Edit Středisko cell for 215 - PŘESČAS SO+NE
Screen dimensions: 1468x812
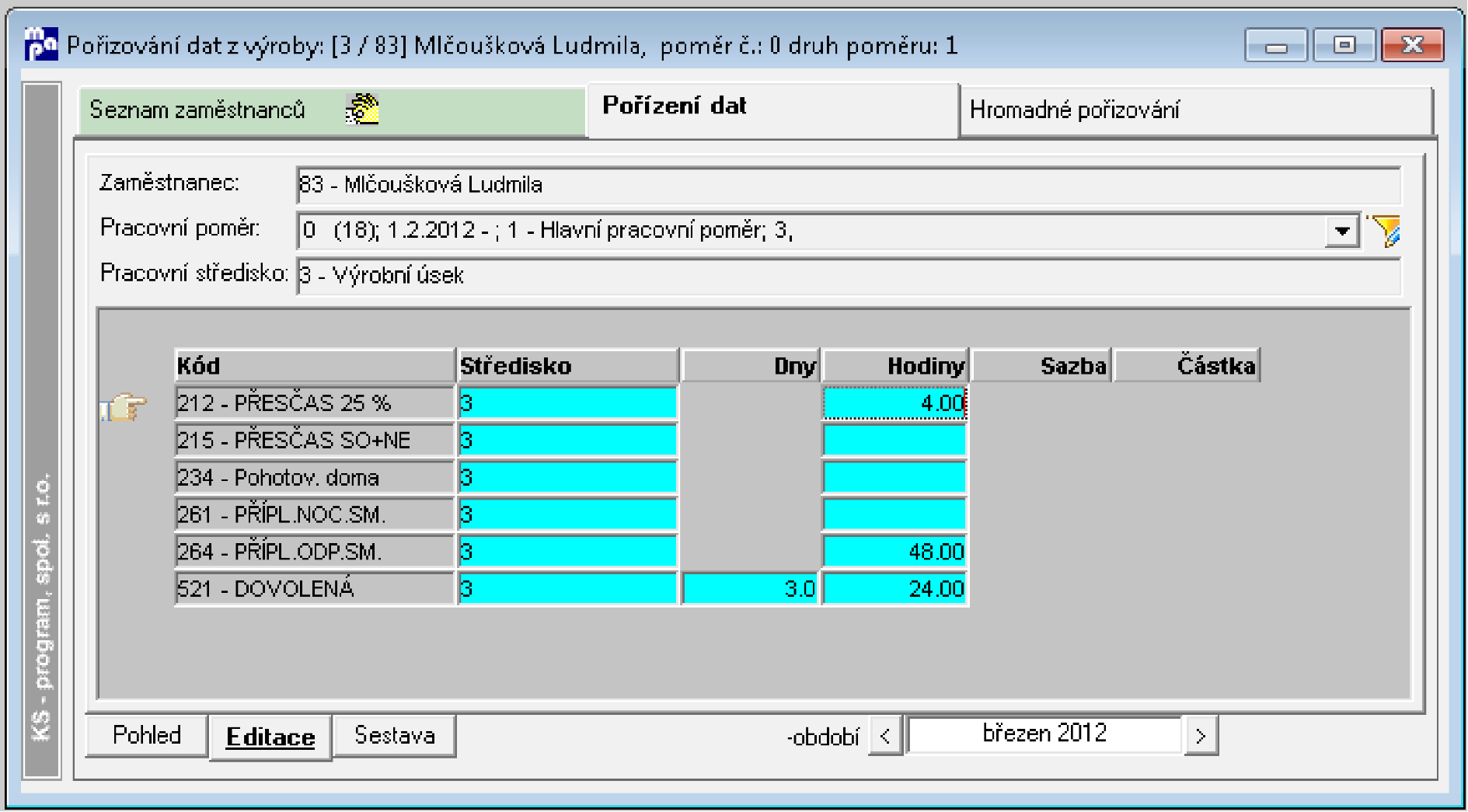click(567, 441)
